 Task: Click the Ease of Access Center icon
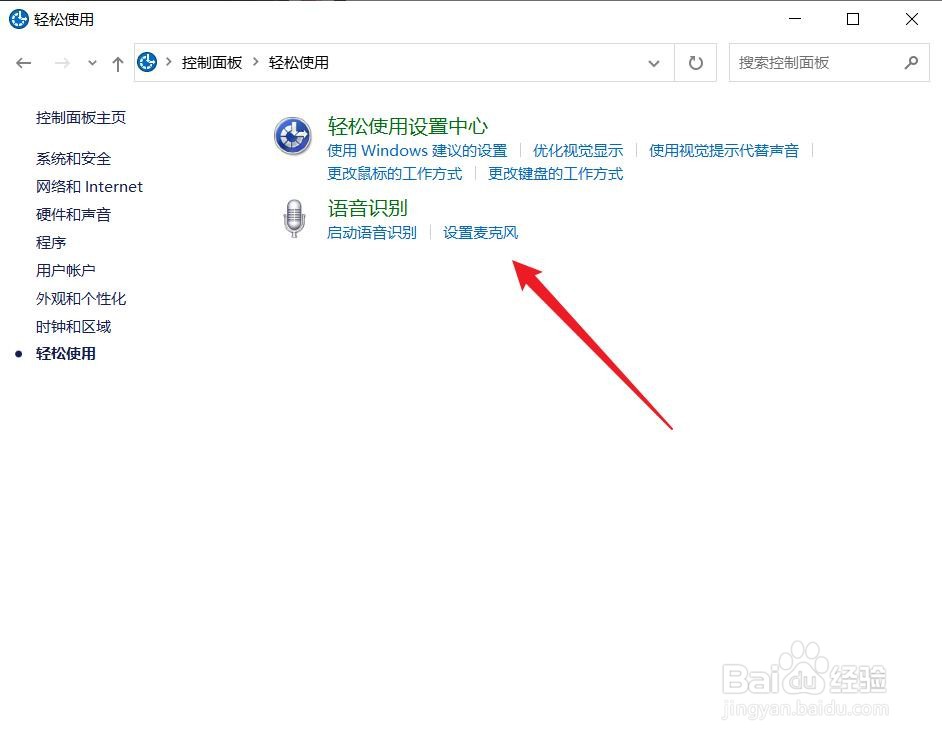pos(293,136)
